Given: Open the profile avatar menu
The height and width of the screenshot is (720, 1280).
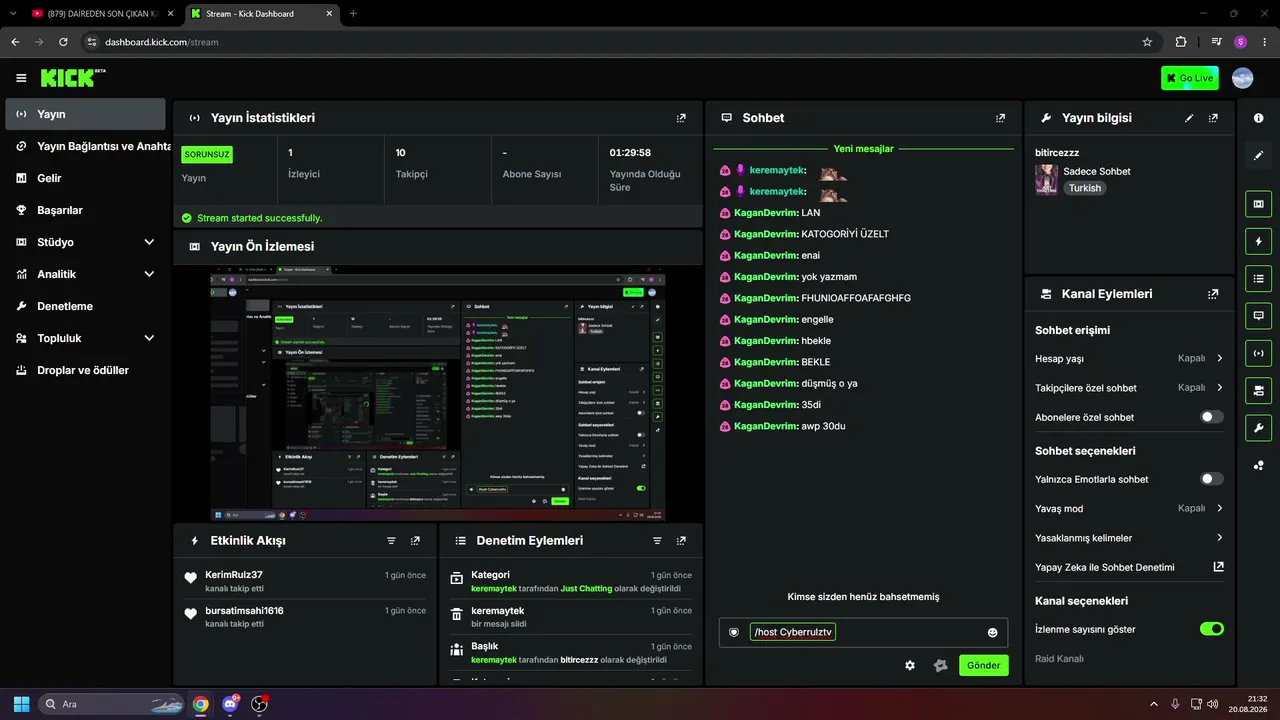Looking at the screenshot, I should click(1242, 78).
